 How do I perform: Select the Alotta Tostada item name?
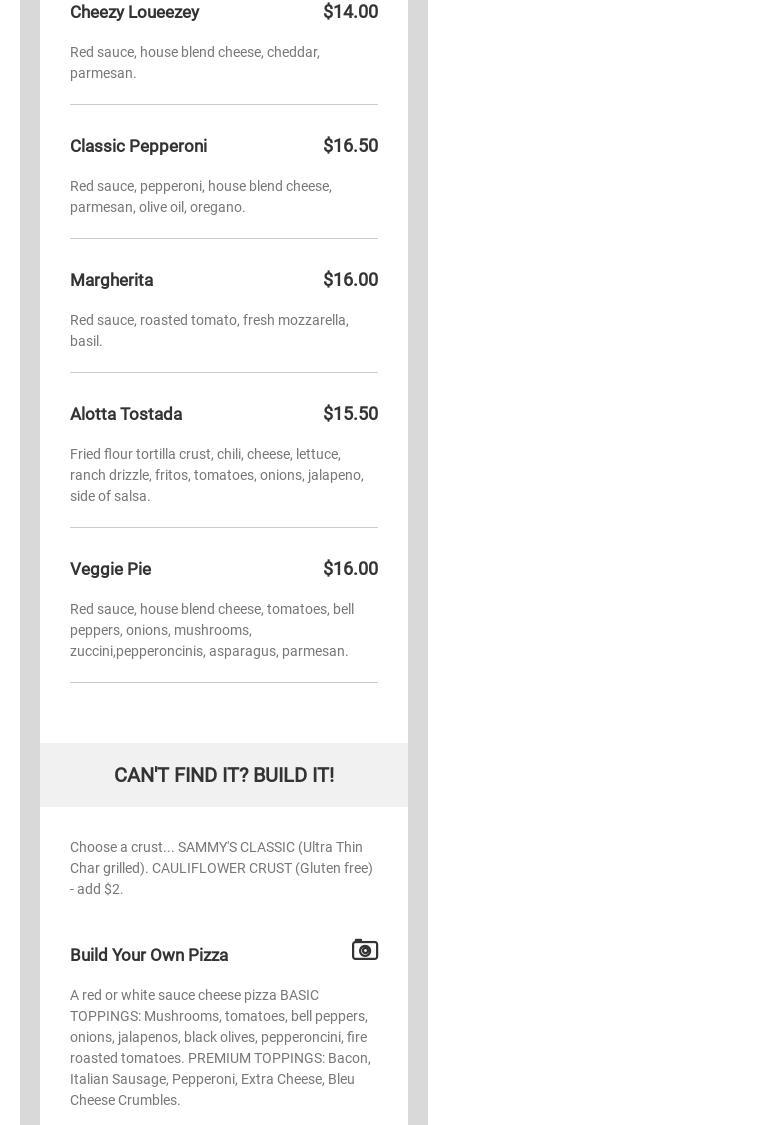click(x=126, y=414)
